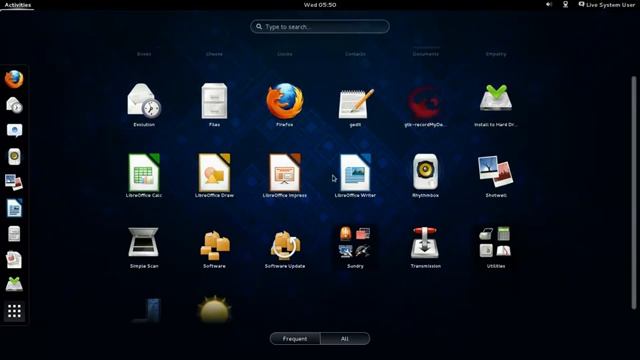Viewport: 640px width, 360px height.
Task: Click the faded Documents label
Action: point(425,54)
